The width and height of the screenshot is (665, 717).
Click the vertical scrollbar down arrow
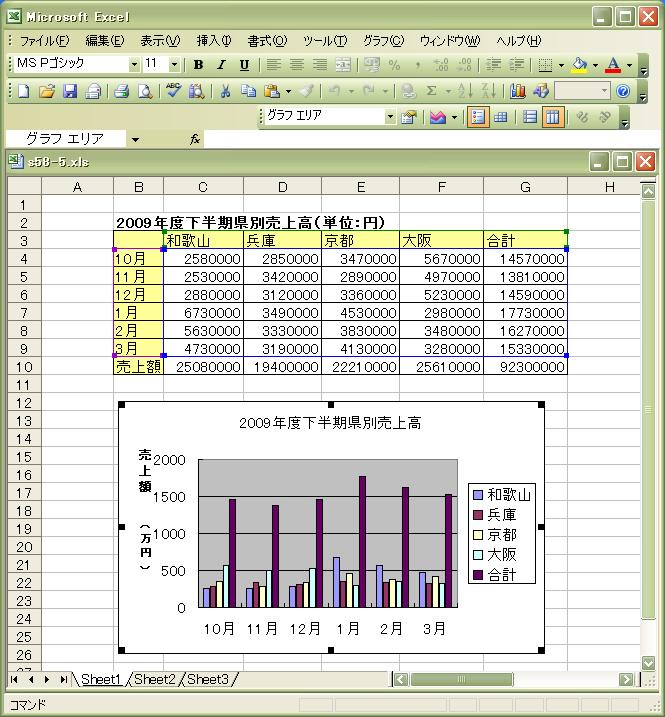(x=648, y=662)
